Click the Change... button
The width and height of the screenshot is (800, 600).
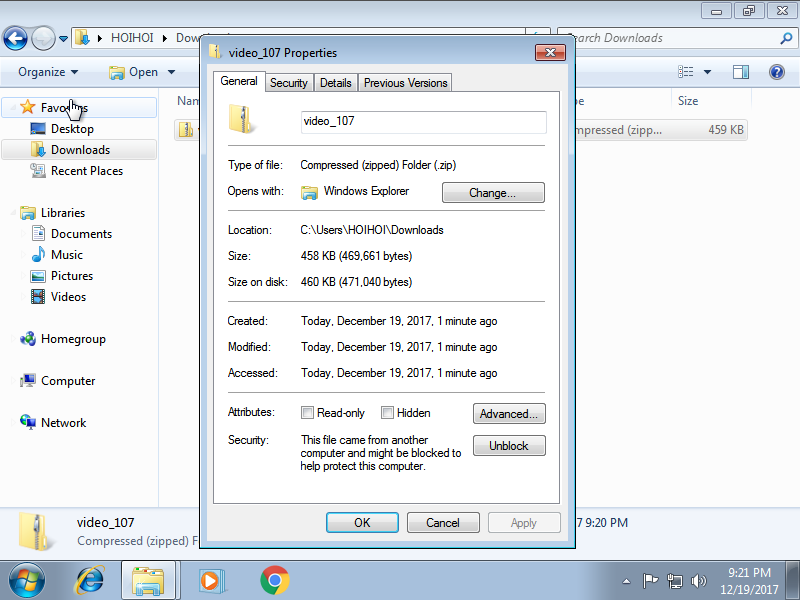coord(493,193)
